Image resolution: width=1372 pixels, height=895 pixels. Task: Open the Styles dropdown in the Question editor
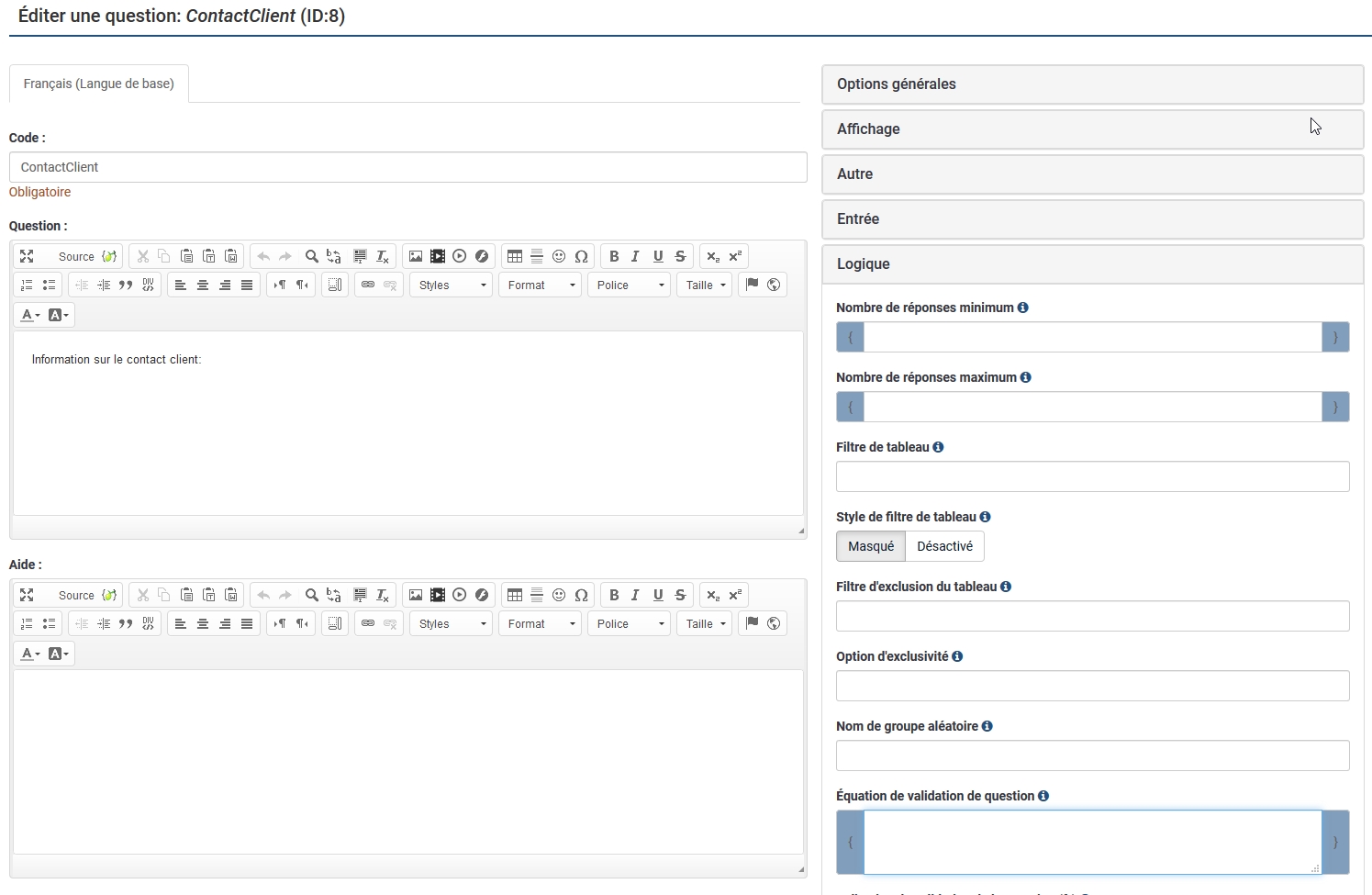pos(451,285)
